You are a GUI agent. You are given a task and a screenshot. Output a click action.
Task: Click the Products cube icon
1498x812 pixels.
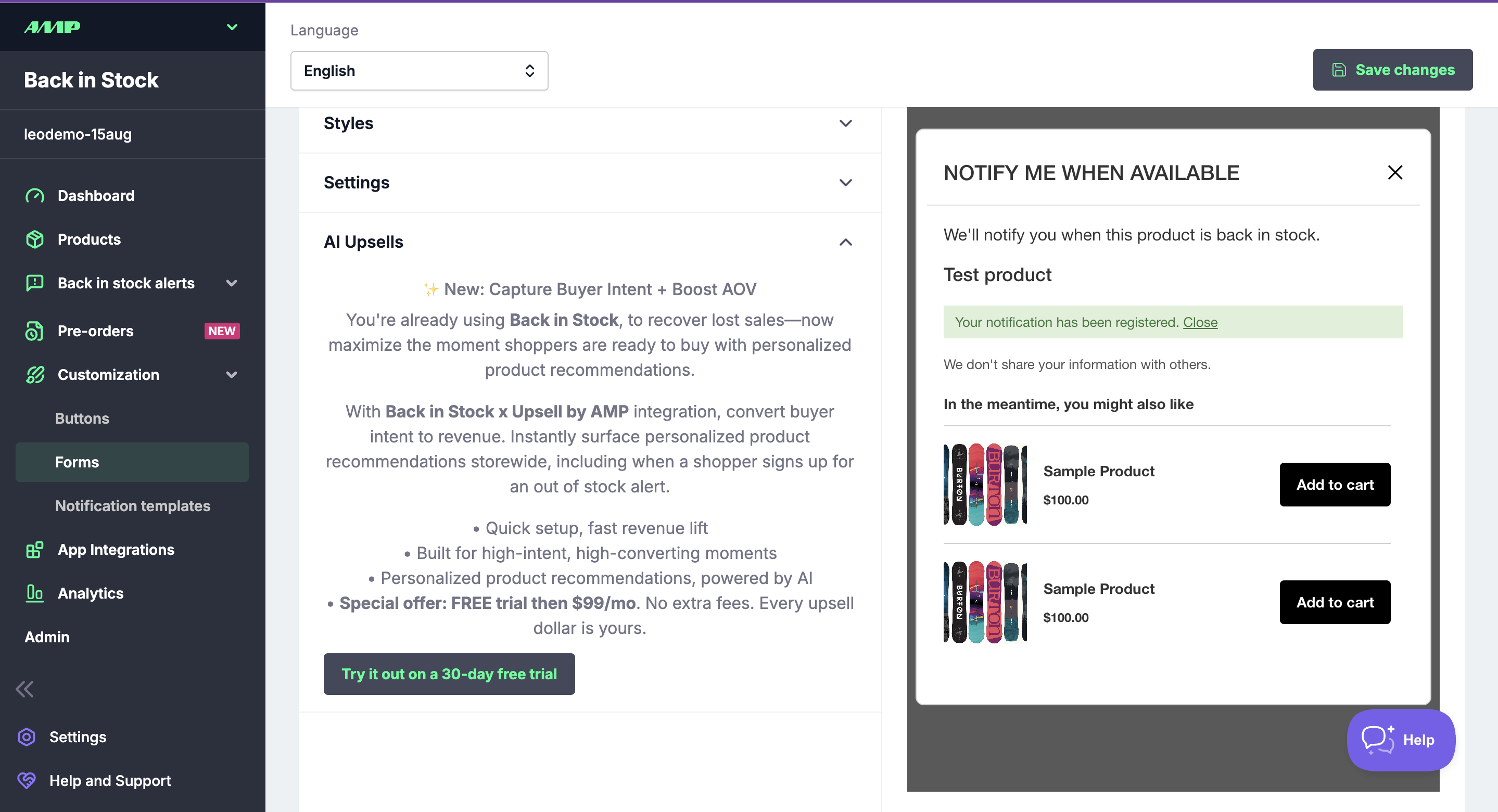pos(35,239)
